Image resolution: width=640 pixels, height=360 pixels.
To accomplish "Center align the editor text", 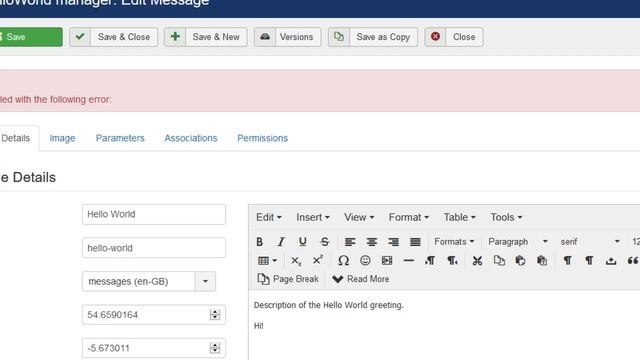I will tap(371, 242).
